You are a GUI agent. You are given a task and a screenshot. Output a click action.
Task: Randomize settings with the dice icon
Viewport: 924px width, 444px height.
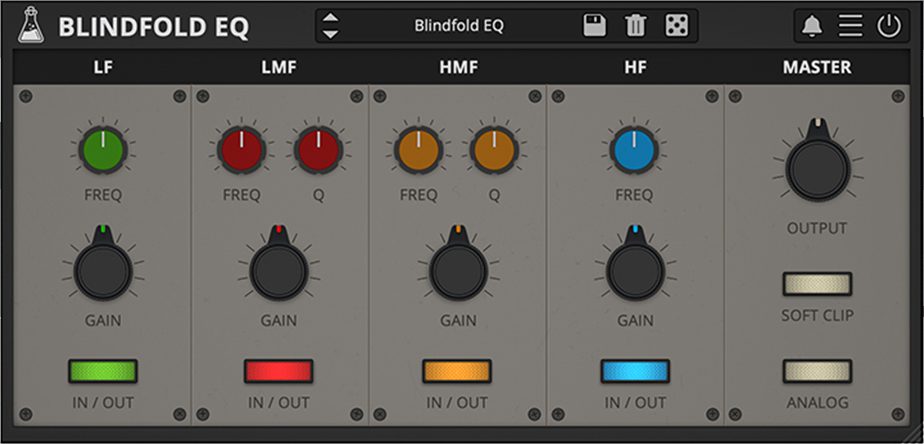(676, 26)
